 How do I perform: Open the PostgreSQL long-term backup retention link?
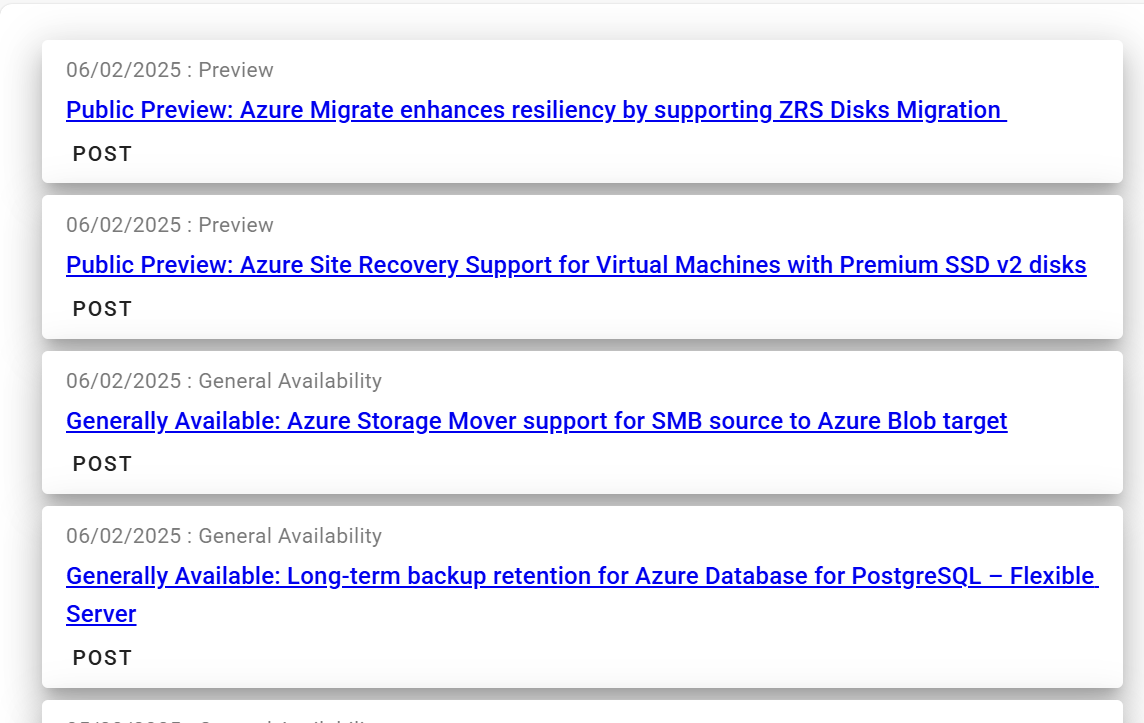(x=581, y=577)
